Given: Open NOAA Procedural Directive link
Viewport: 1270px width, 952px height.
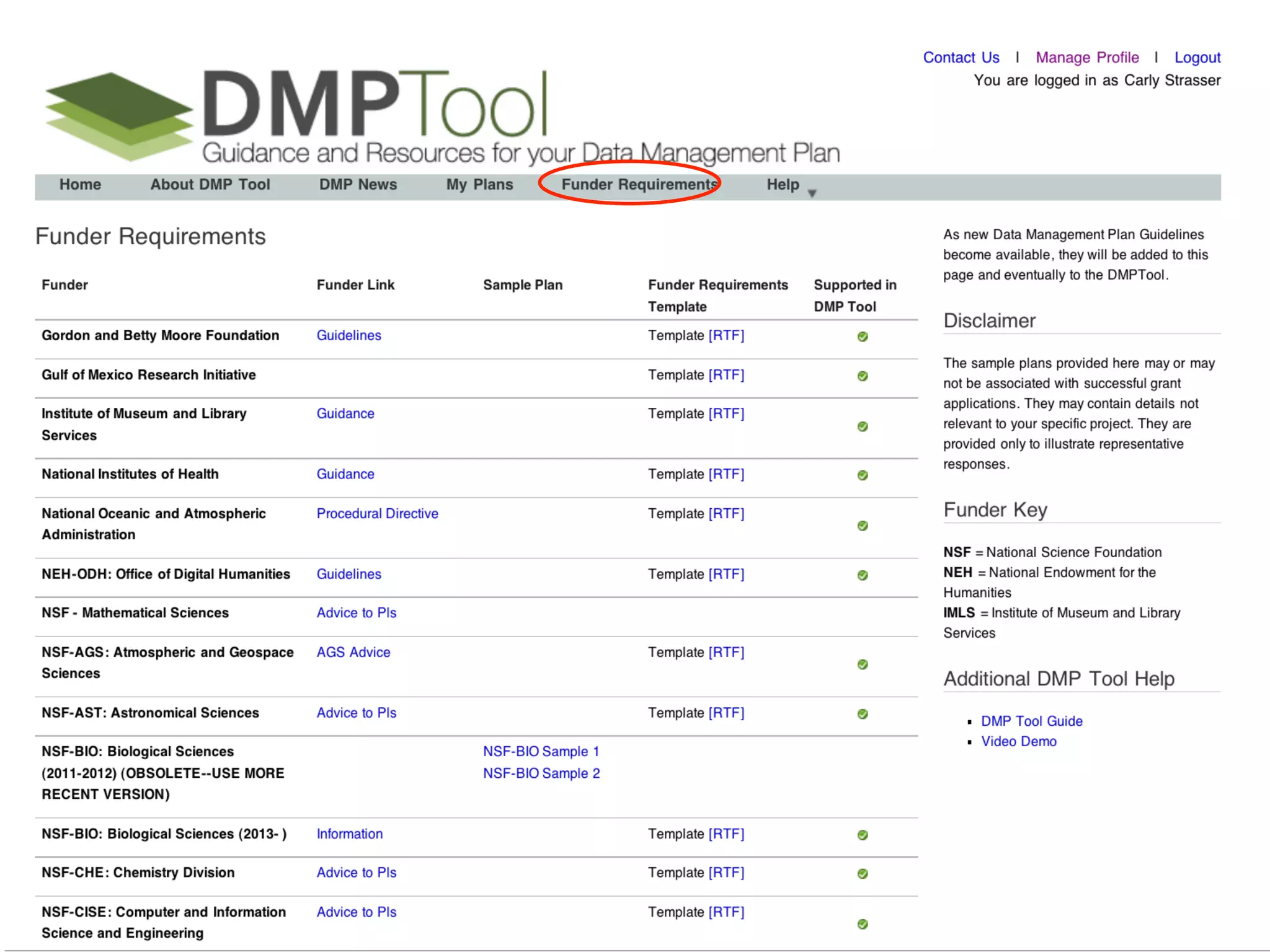Looking at the screenshot, I should click(x=377, y=513).
